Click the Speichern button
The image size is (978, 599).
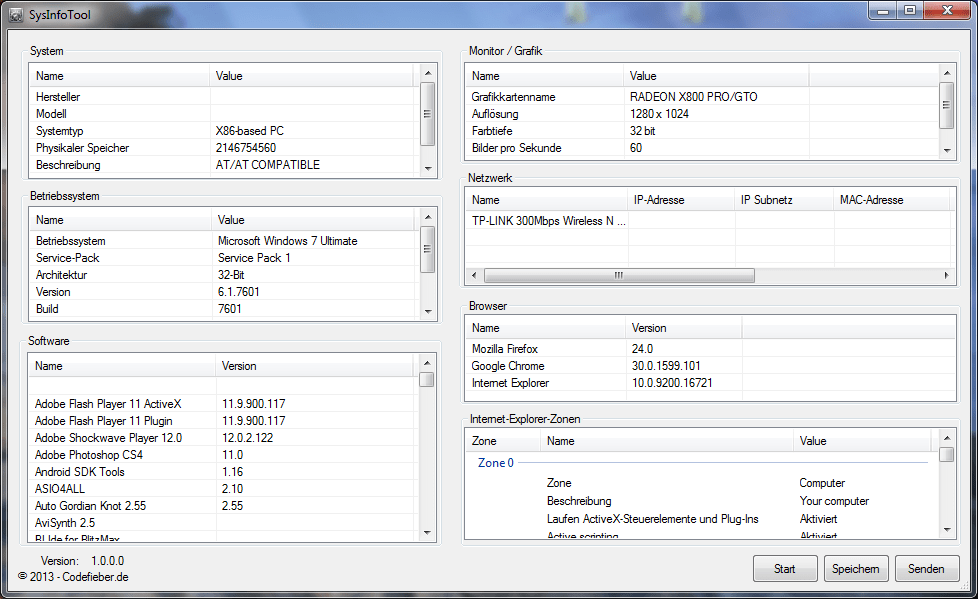pyautogui.click(x=856, y=568)
